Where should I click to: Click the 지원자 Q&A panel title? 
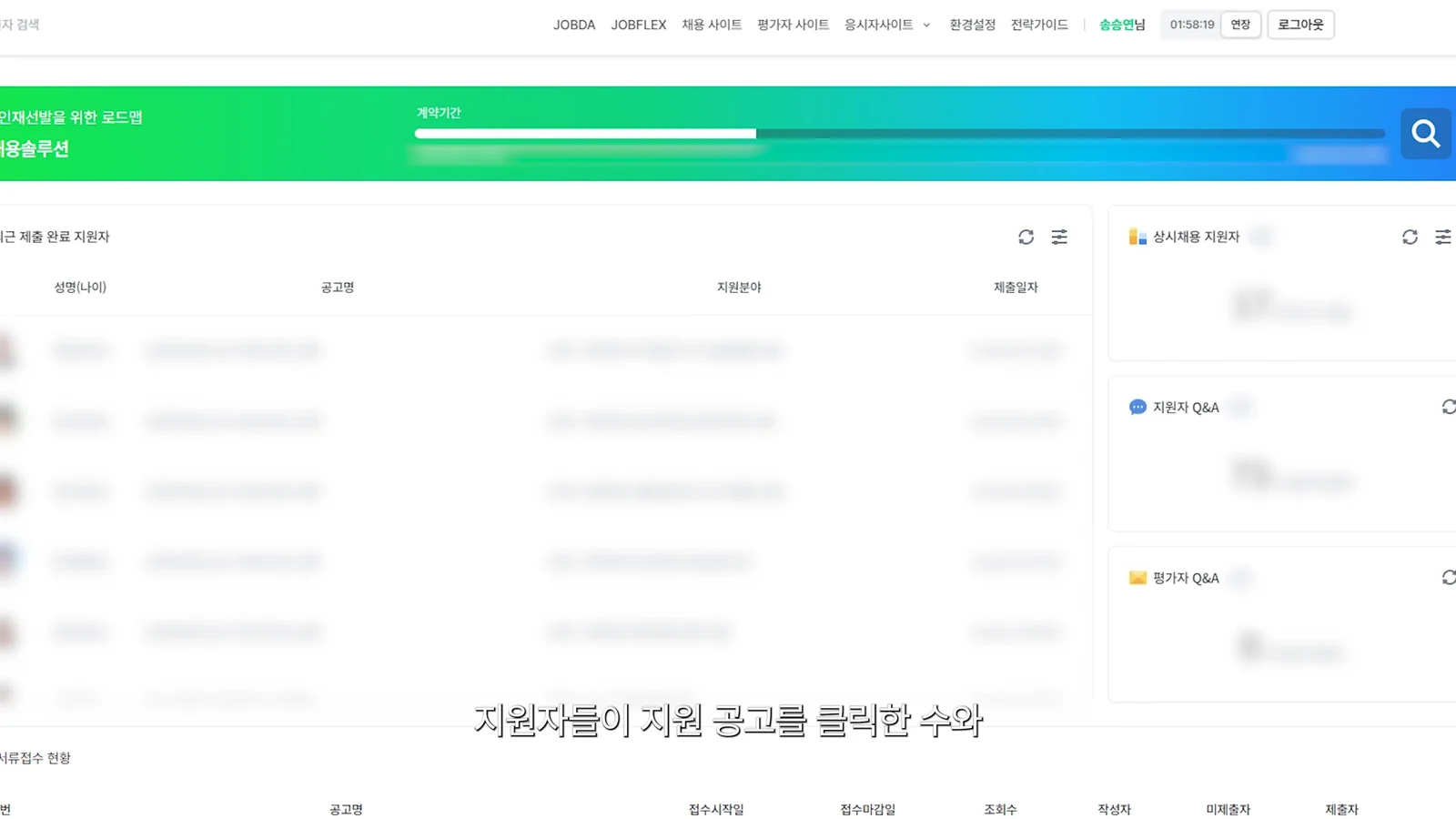[1186, 407]
